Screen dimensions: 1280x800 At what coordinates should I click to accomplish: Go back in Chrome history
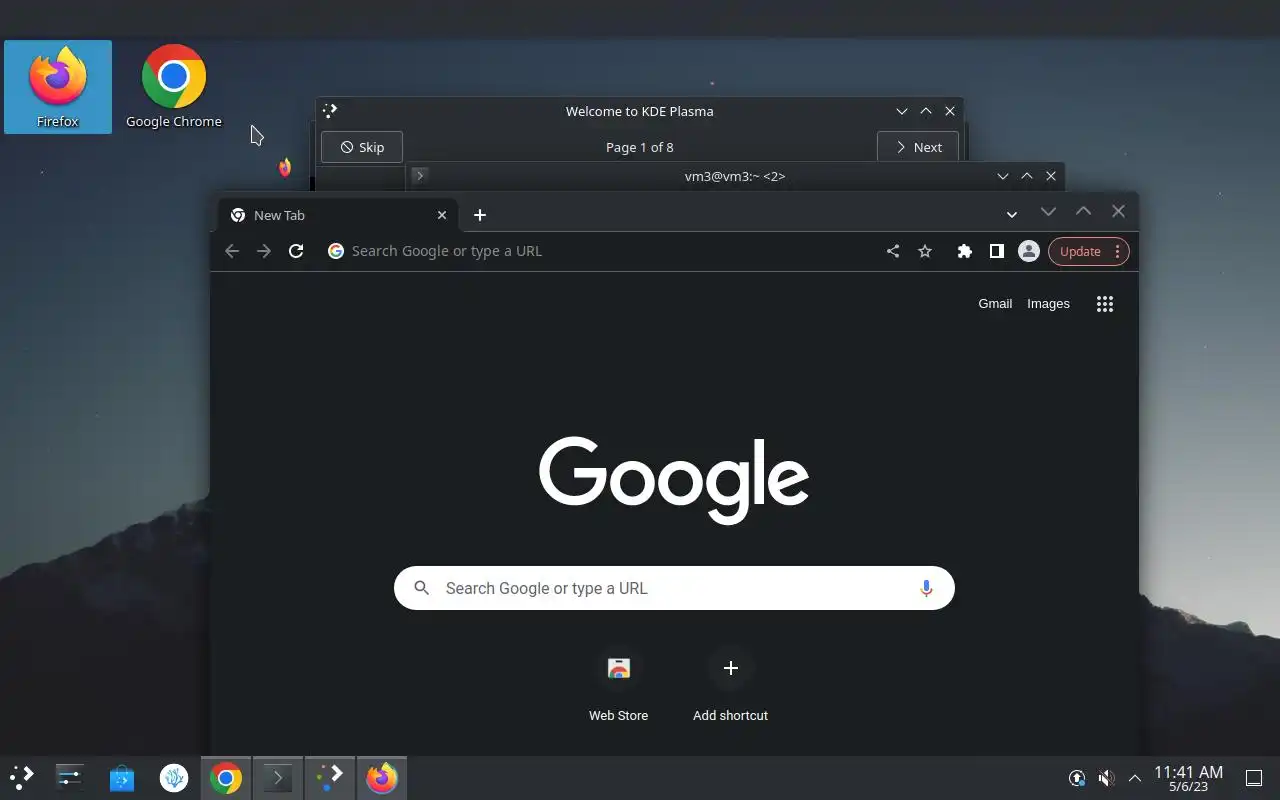click(232, 251)
